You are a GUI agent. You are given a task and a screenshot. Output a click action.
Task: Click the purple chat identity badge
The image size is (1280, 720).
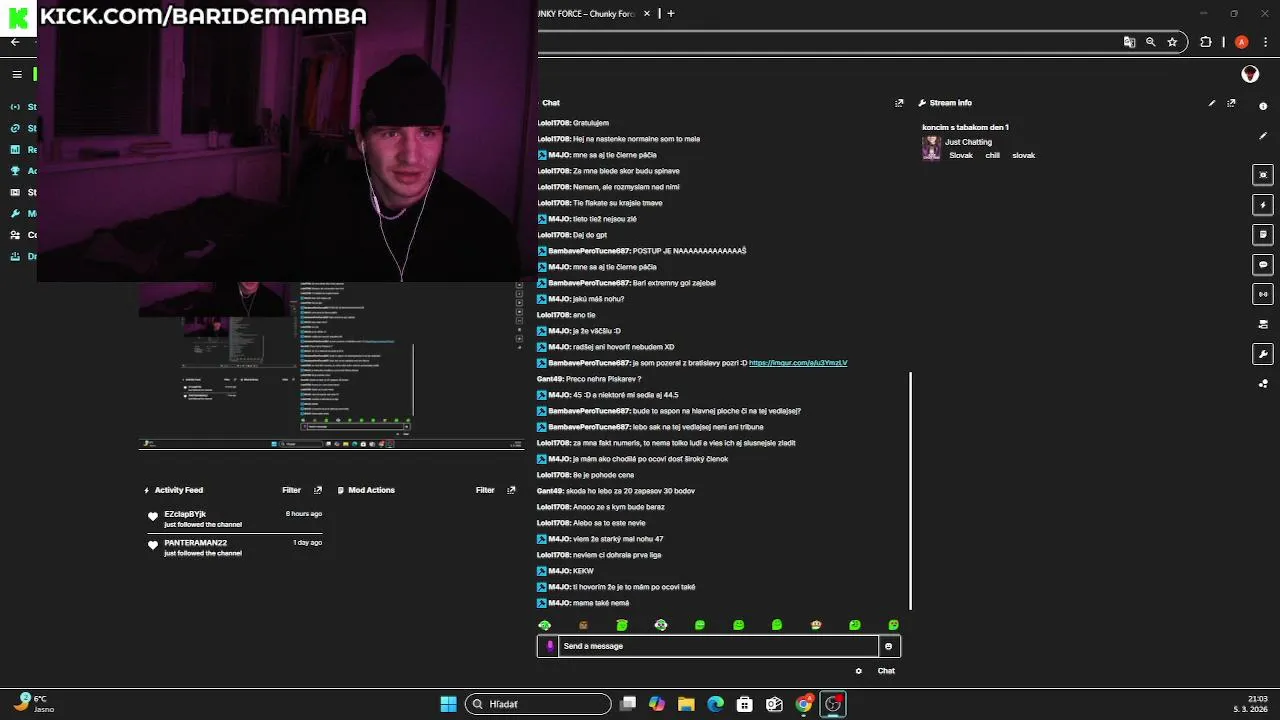[549, 646]
